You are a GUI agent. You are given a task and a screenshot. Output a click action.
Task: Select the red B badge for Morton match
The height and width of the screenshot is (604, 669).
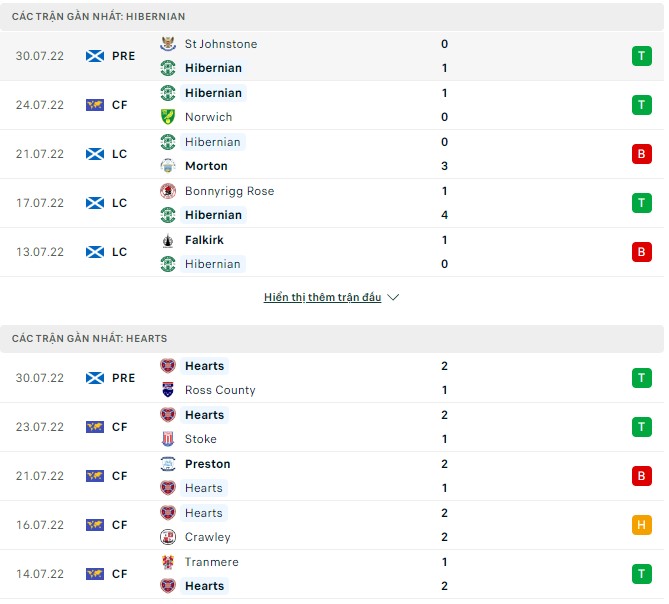pos(641,154)
